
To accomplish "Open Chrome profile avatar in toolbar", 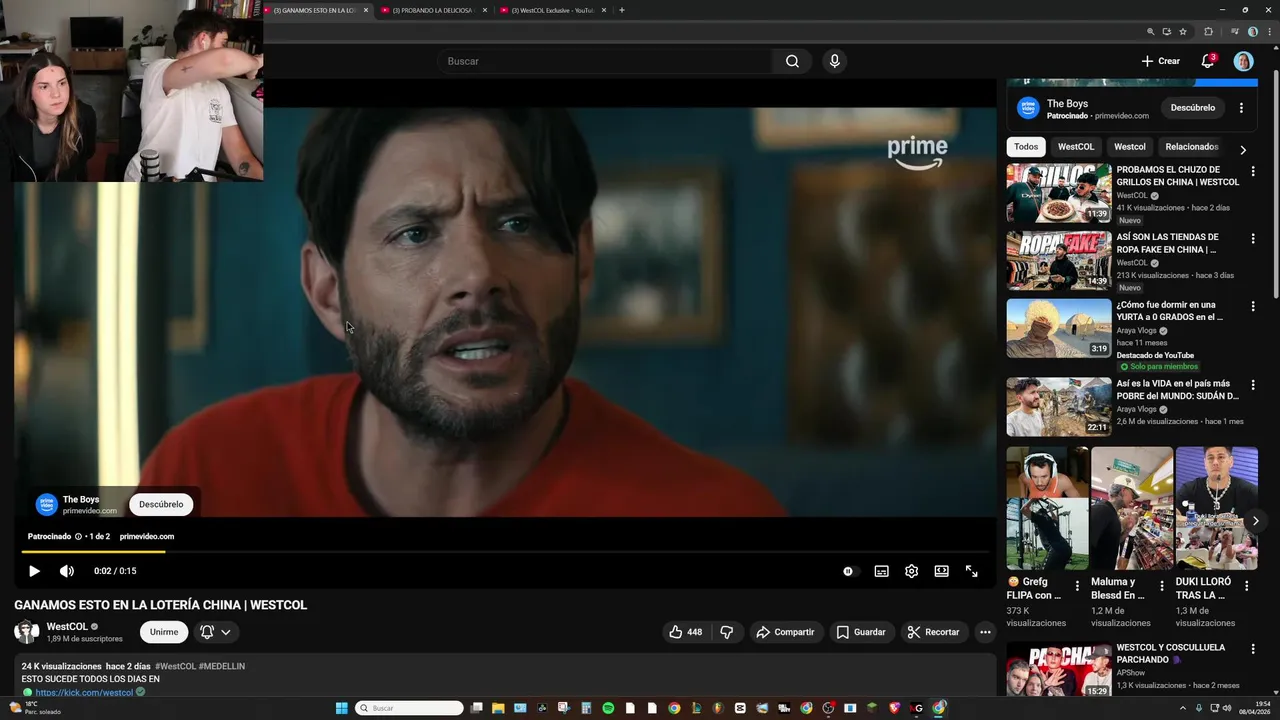I will click(1252, 32).
